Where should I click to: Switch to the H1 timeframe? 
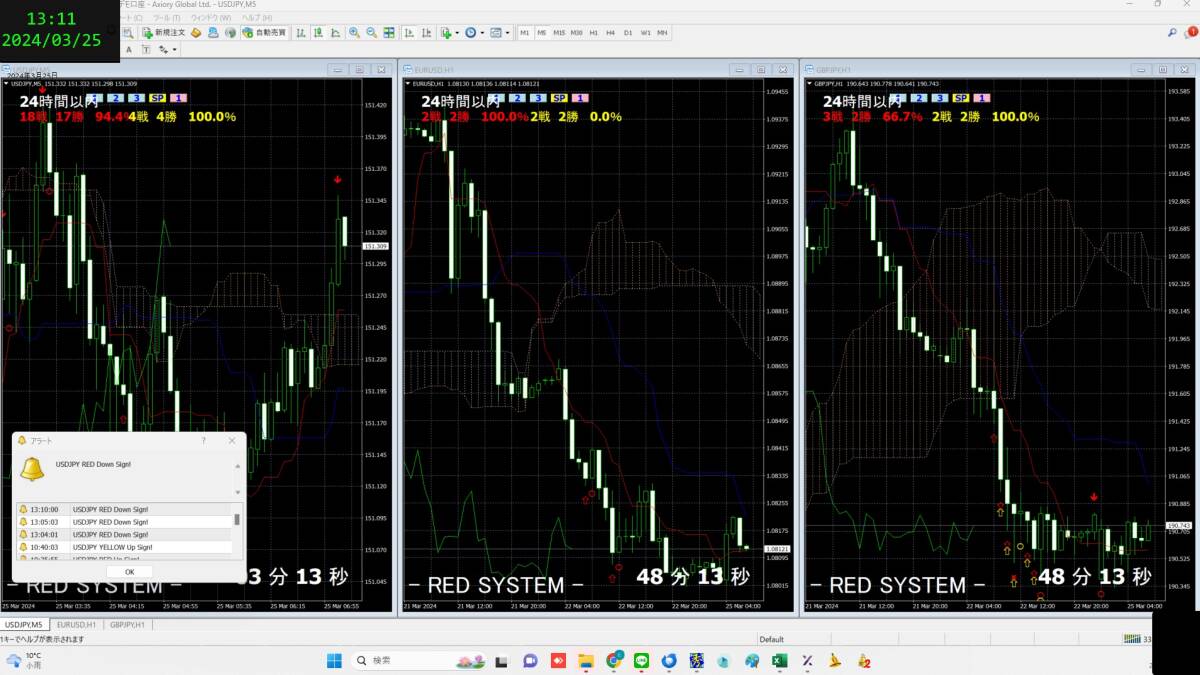point(593,33)
